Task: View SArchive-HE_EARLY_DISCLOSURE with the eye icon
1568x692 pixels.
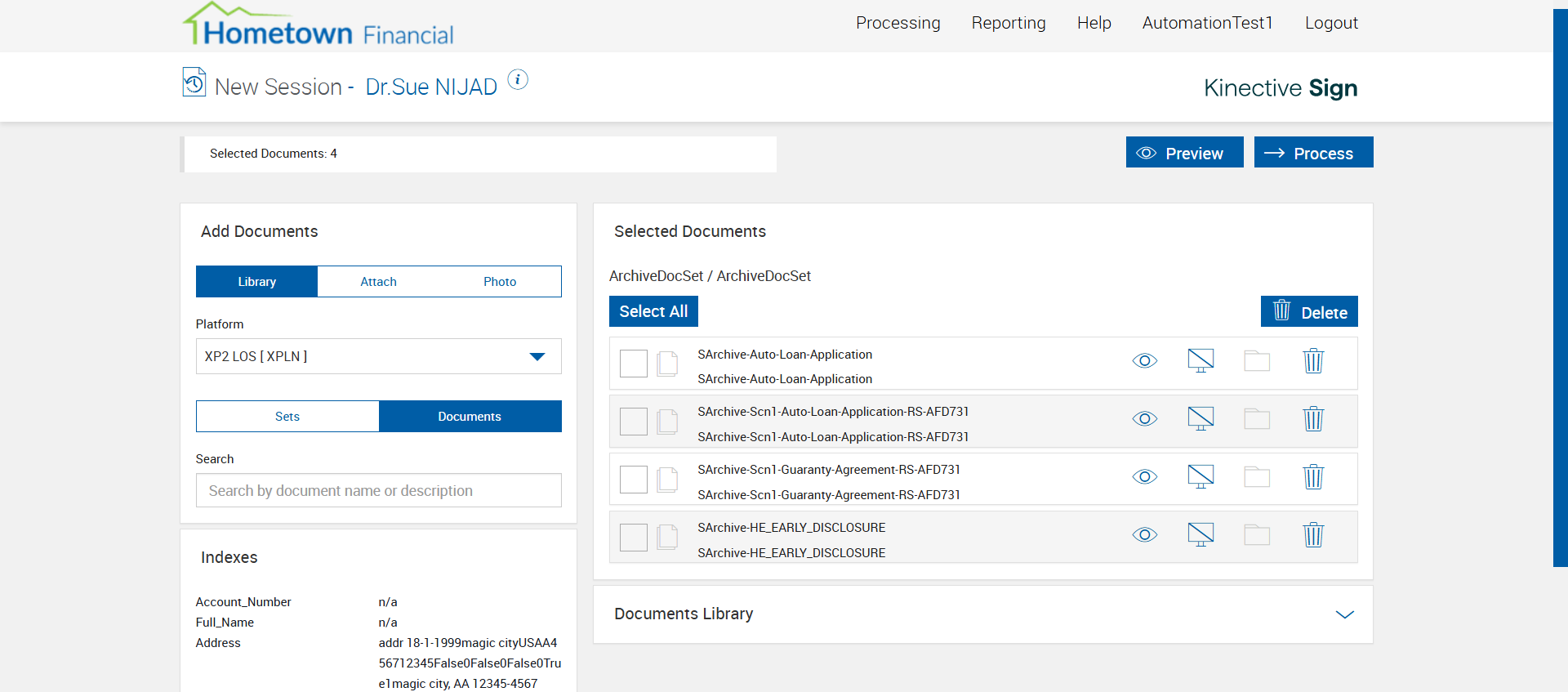Action: tap(1145, 535)
